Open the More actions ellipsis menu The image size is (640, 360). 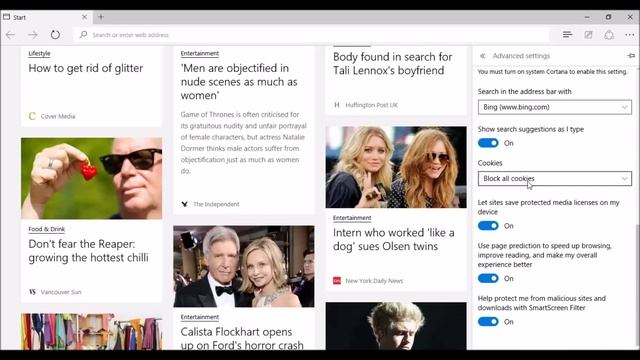[629, 35]
